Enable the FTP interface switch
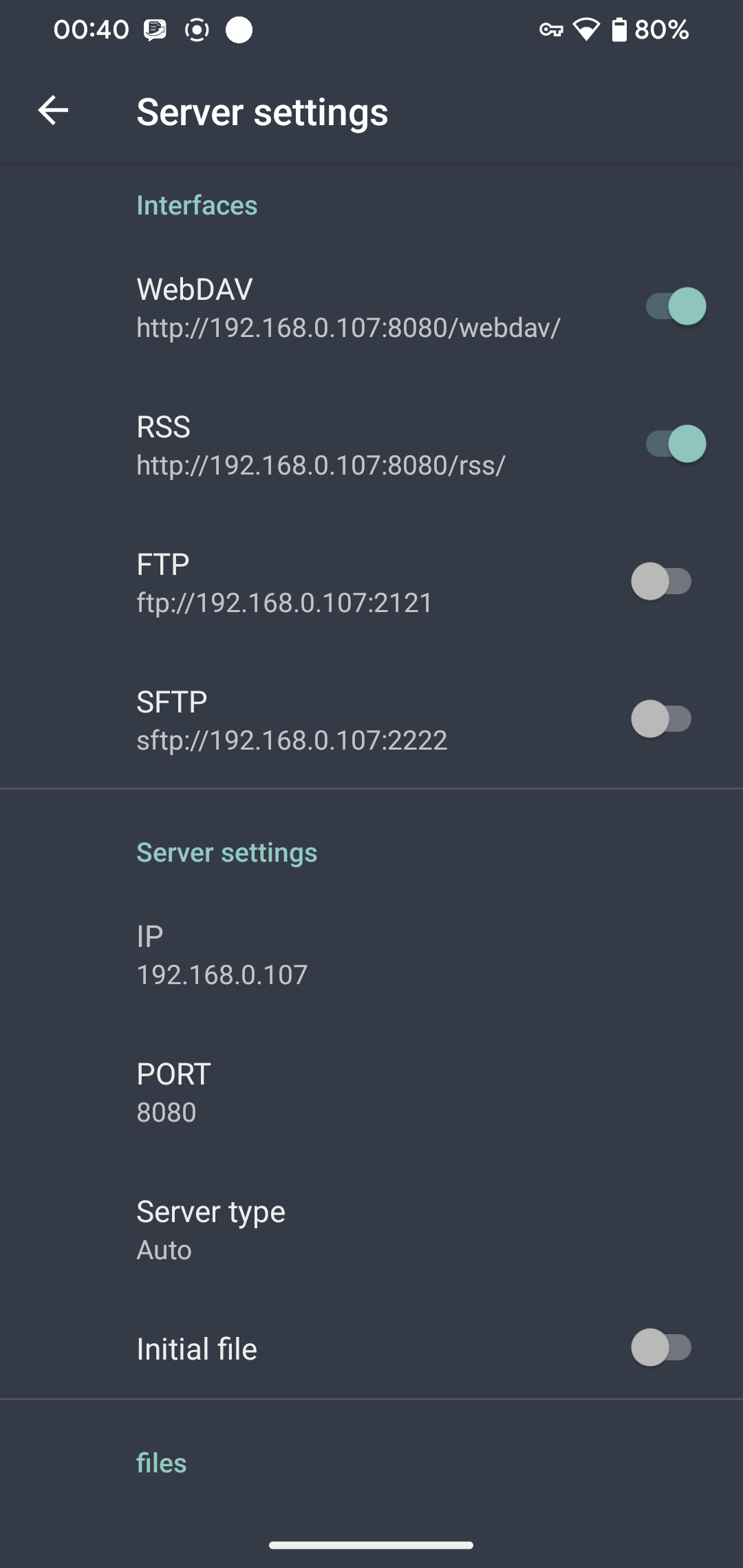743x1568 pixels. (x=661, y=582)
